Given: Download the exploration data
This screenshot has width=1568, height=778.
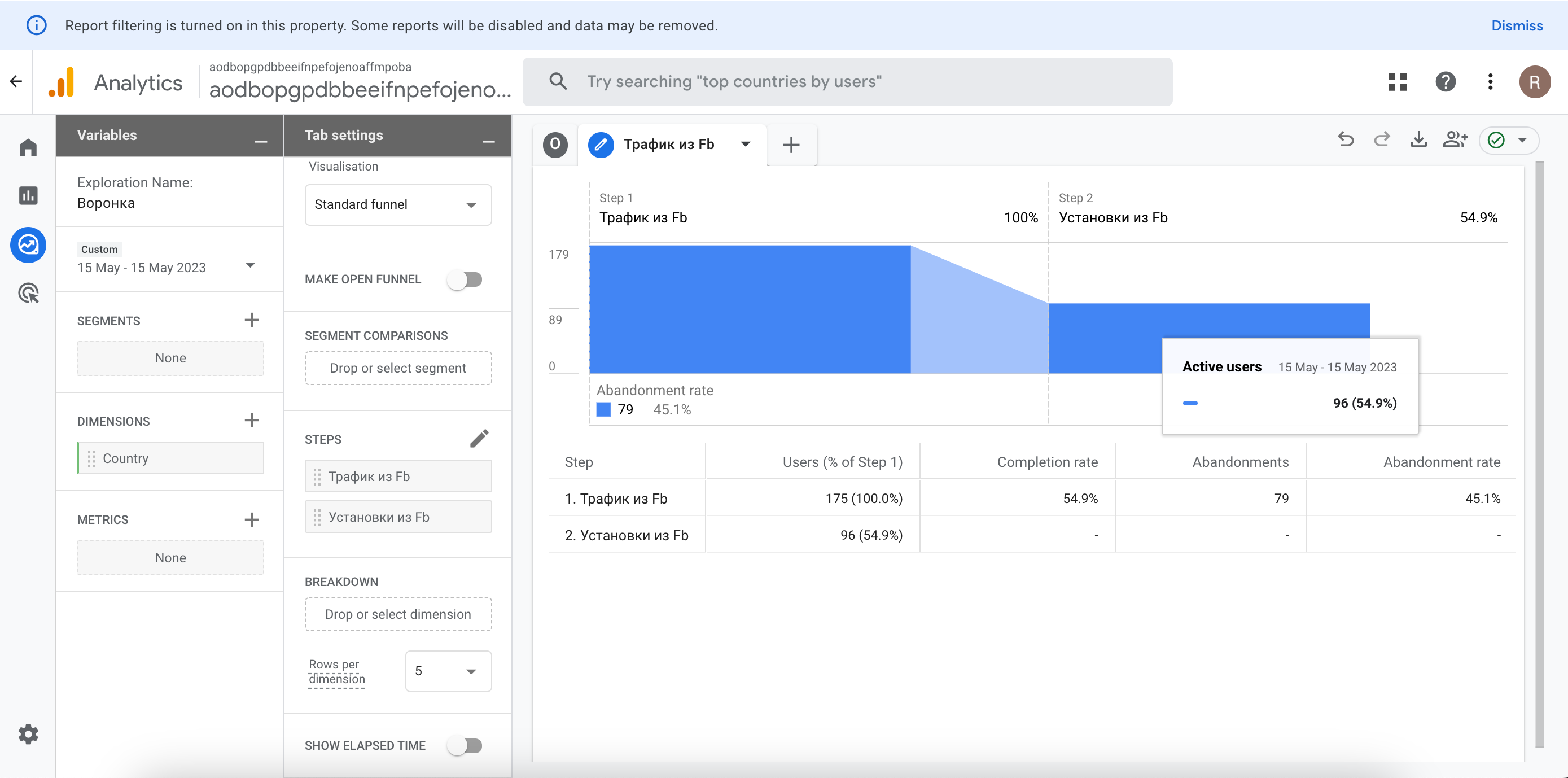Looking at the screenshot, I should 1418,141.
